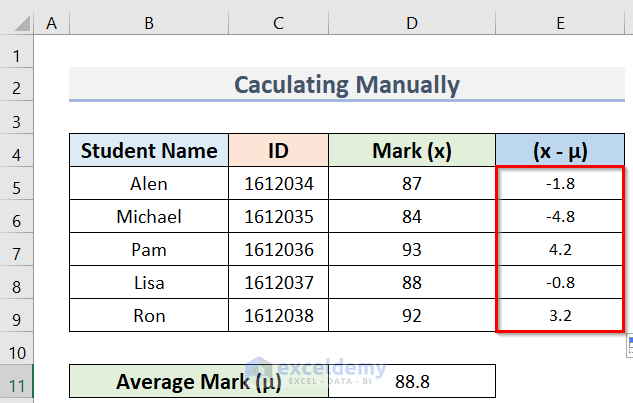This screenshot has width=633, height=403.
Task: Click the ID cell 1612036
Action: point(278,250)
